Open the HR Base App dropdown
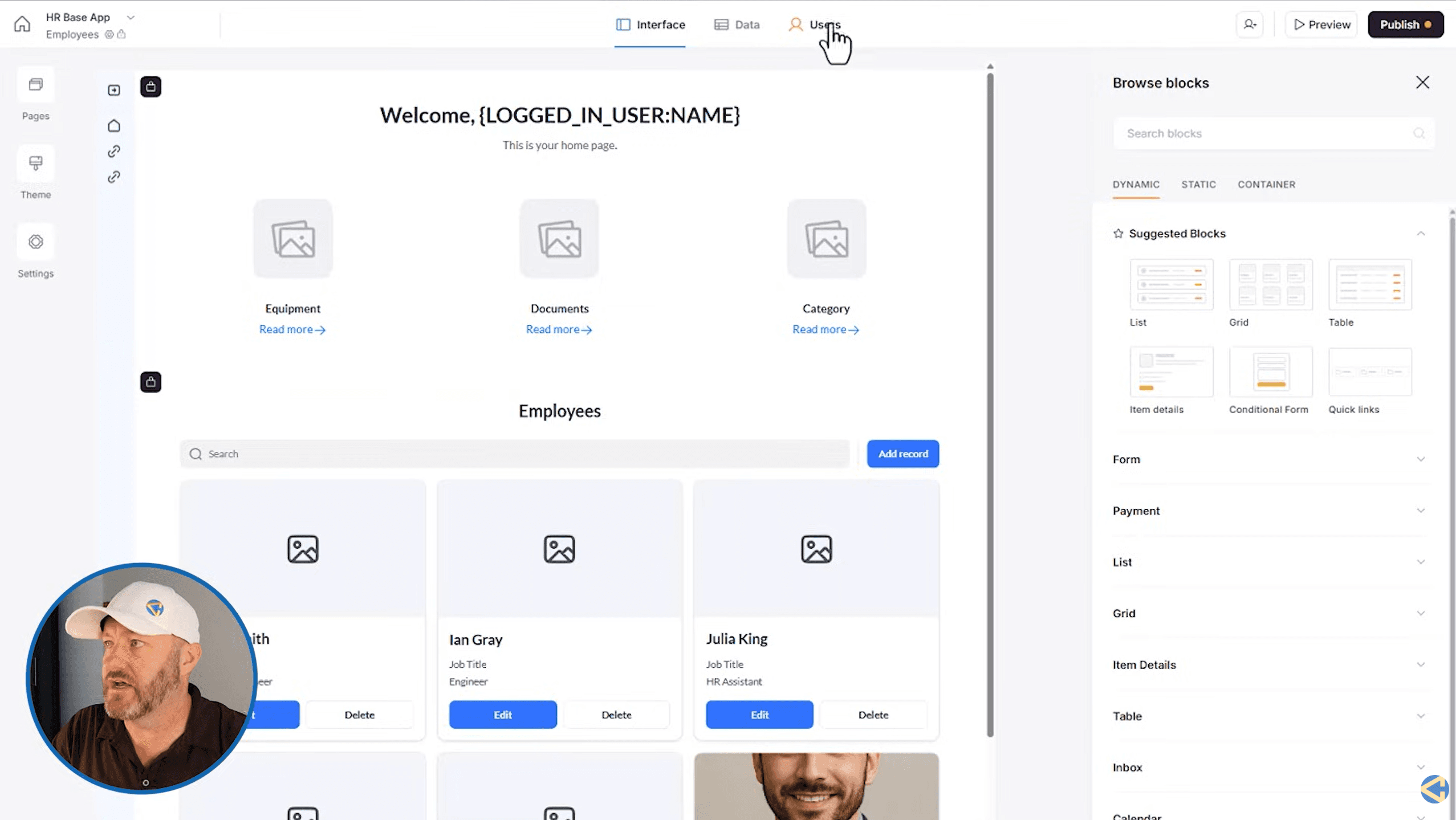 131,17
